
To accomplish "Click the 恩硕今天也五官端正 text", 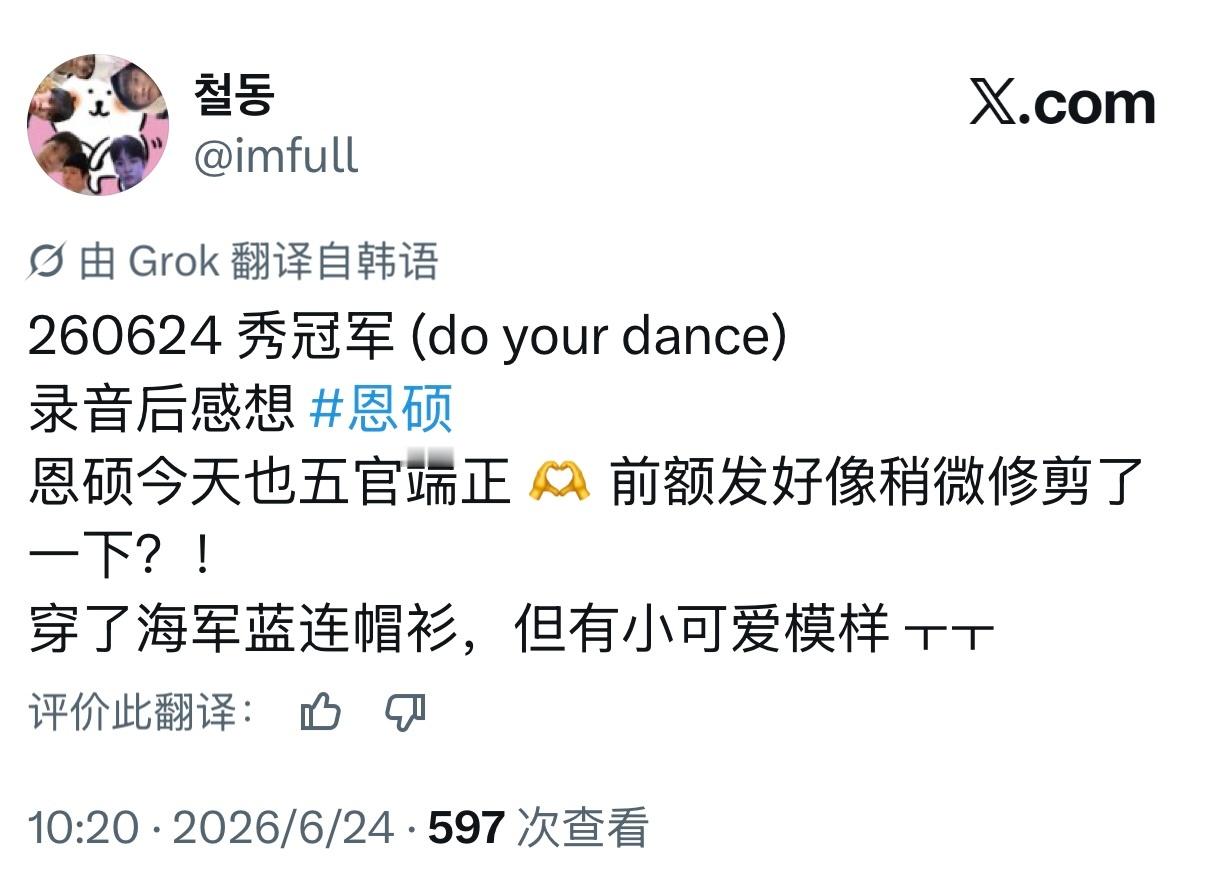I will coord(270,486).
